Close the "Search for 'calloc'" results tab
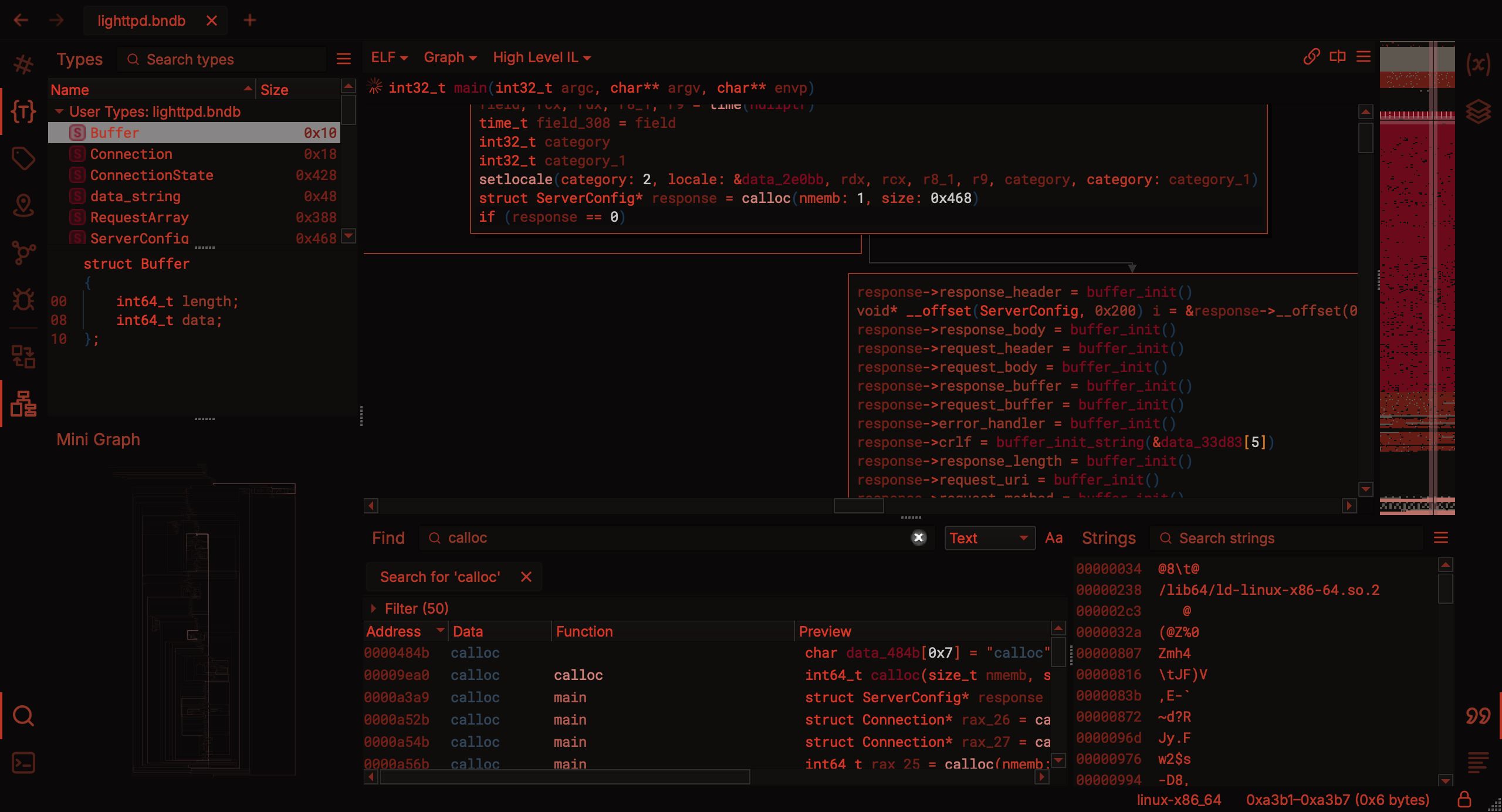 (x=526, y=577)
